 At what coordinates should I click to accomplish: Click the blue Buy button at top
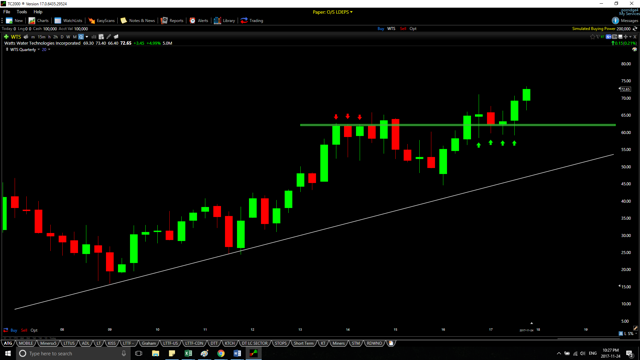point(380,29)
